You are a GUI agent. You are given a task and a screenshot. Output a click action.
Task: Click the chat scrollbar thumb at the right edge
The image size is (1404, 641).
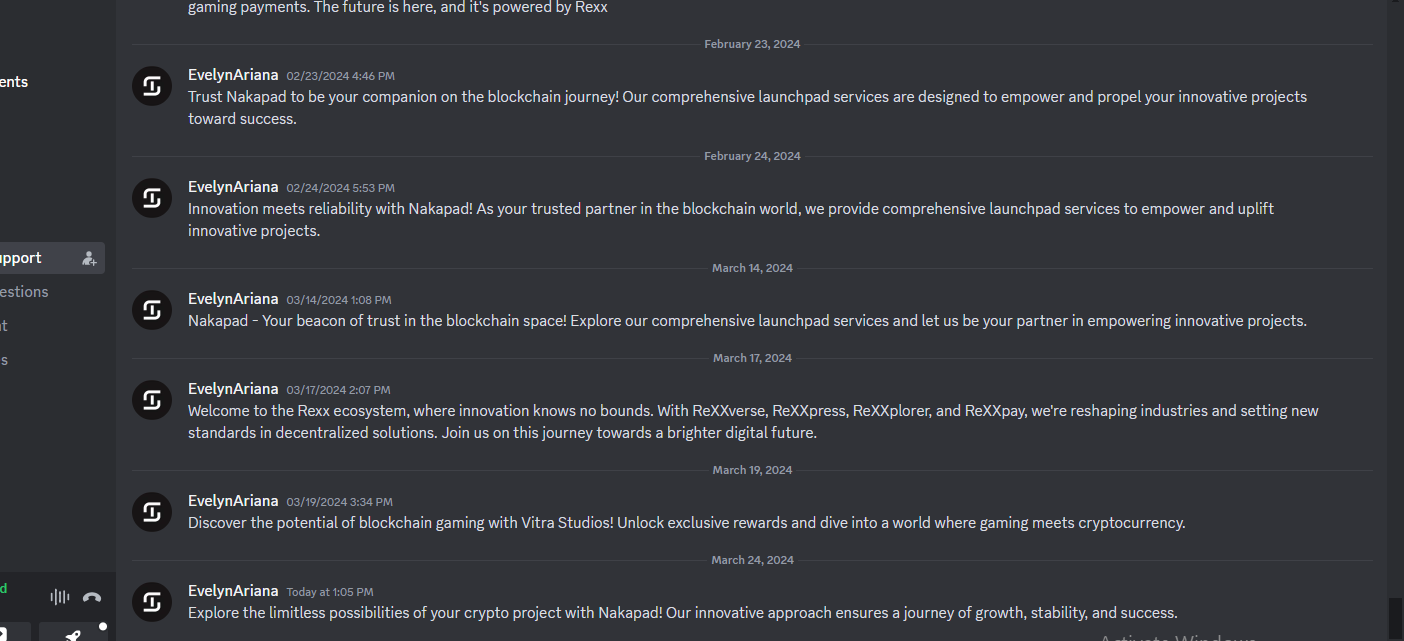point(1395,617)
